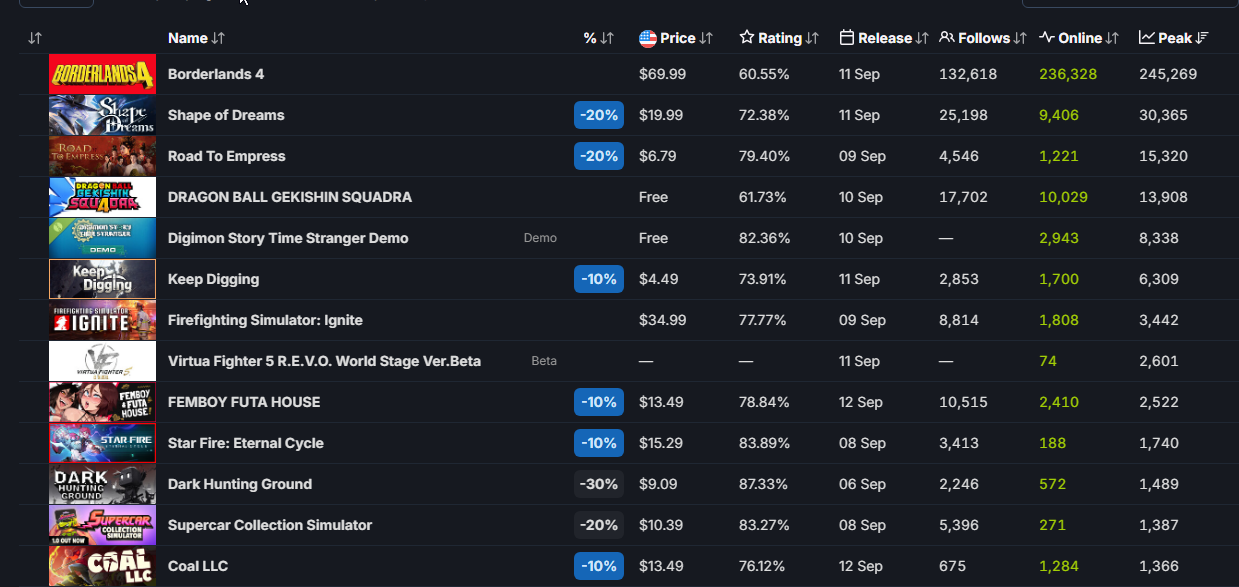Open the Borderlands 4 game page

(216, 74)
